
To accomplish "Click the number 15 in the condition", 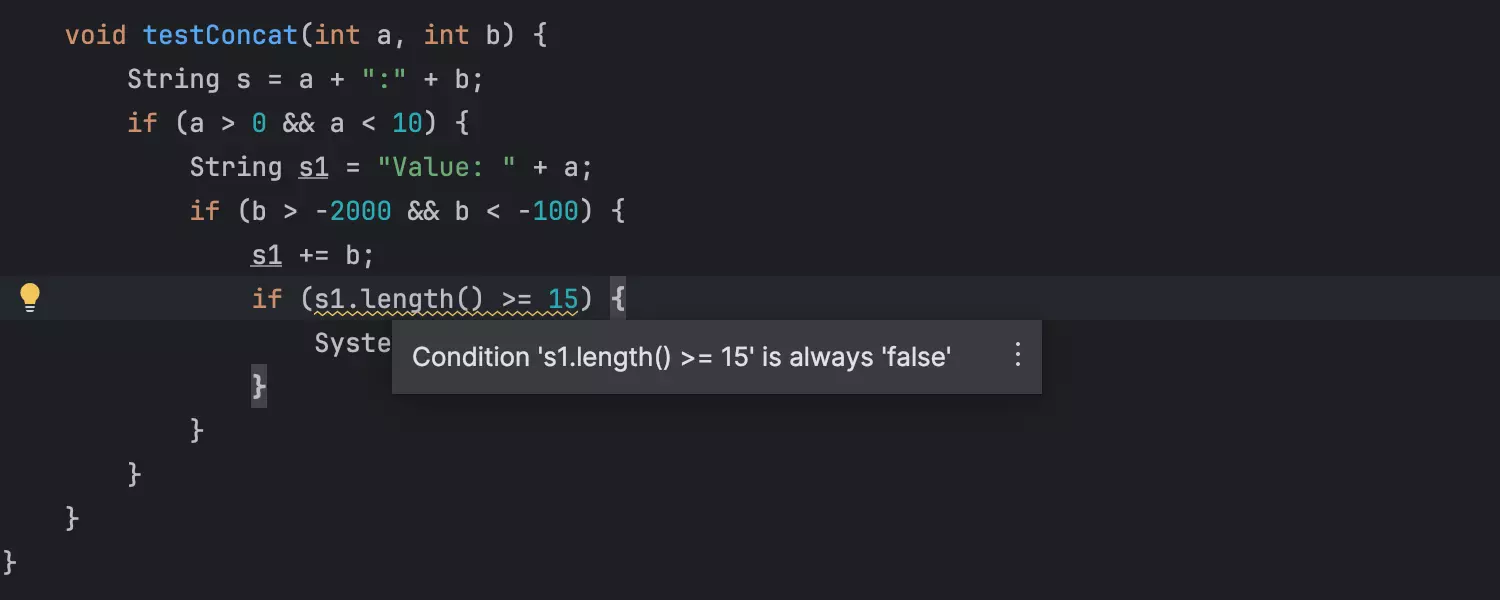I will tap(563, 299).
